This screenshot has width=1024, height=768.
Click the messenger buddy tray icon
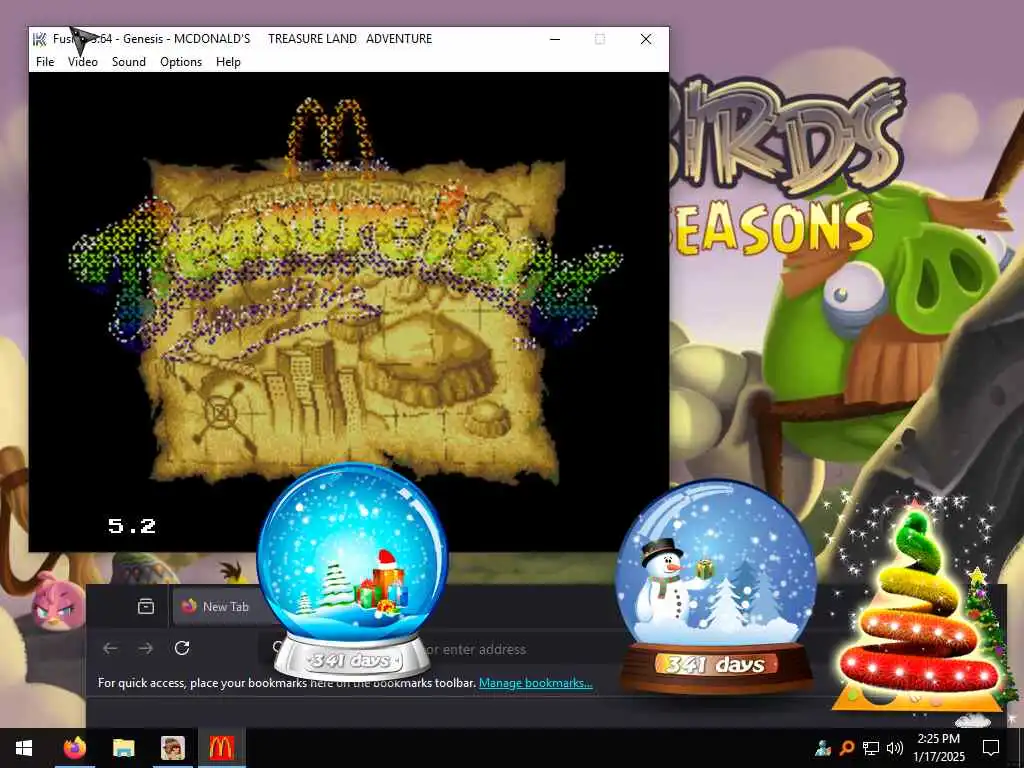[x=823, y=748]
